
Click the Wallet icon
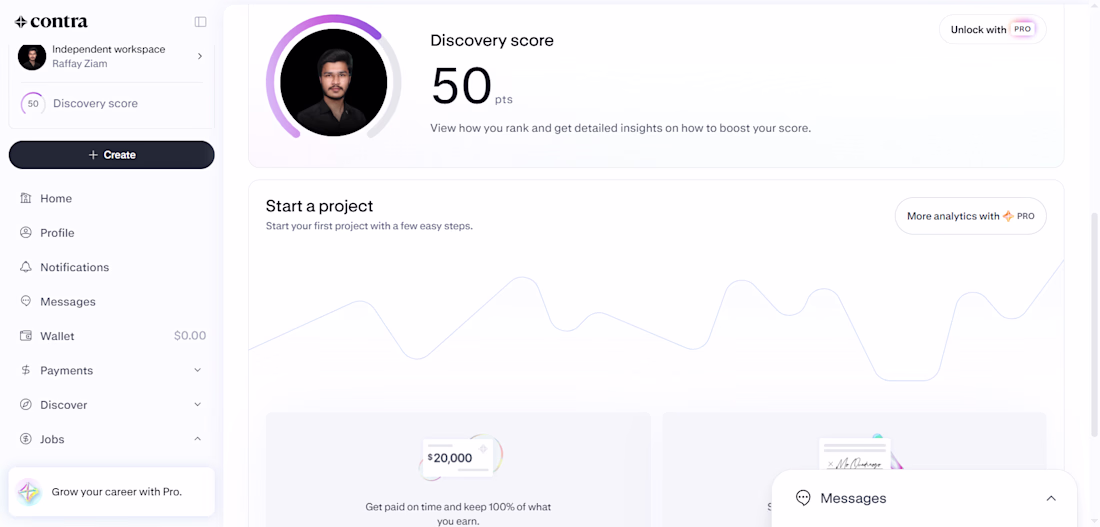click(26, 335)
